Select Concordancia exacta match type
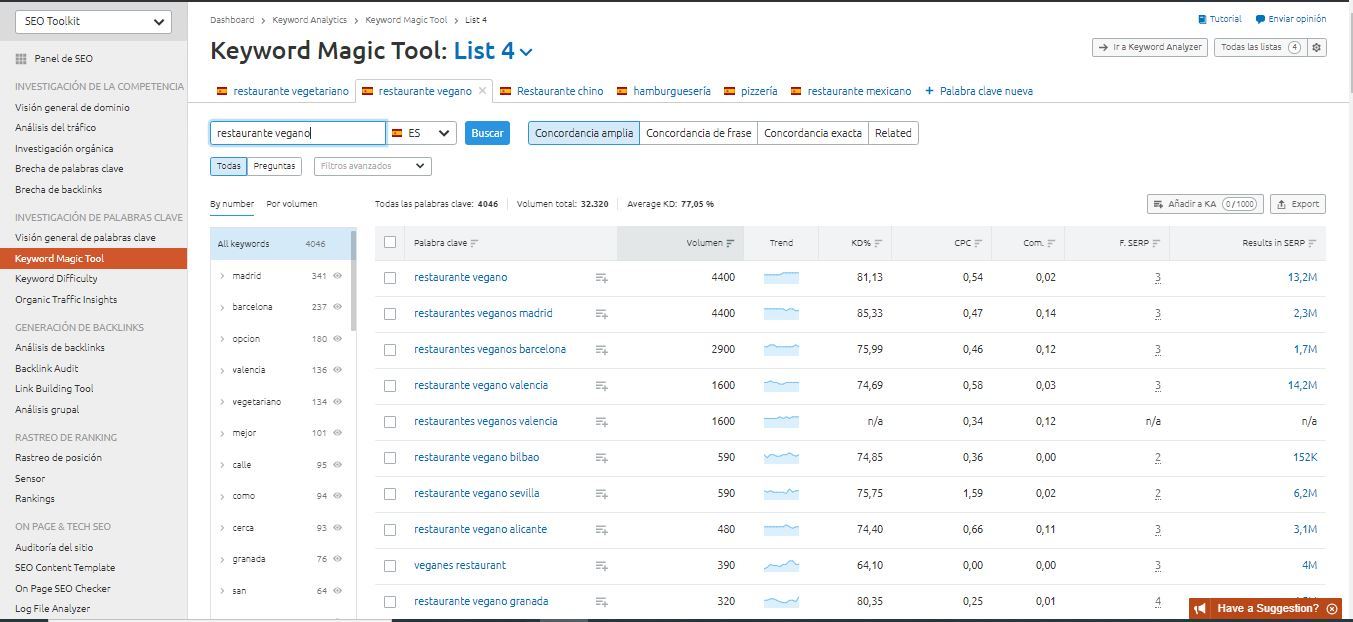The height and width of the screenshot is (622, 1353). coord(812,133)
